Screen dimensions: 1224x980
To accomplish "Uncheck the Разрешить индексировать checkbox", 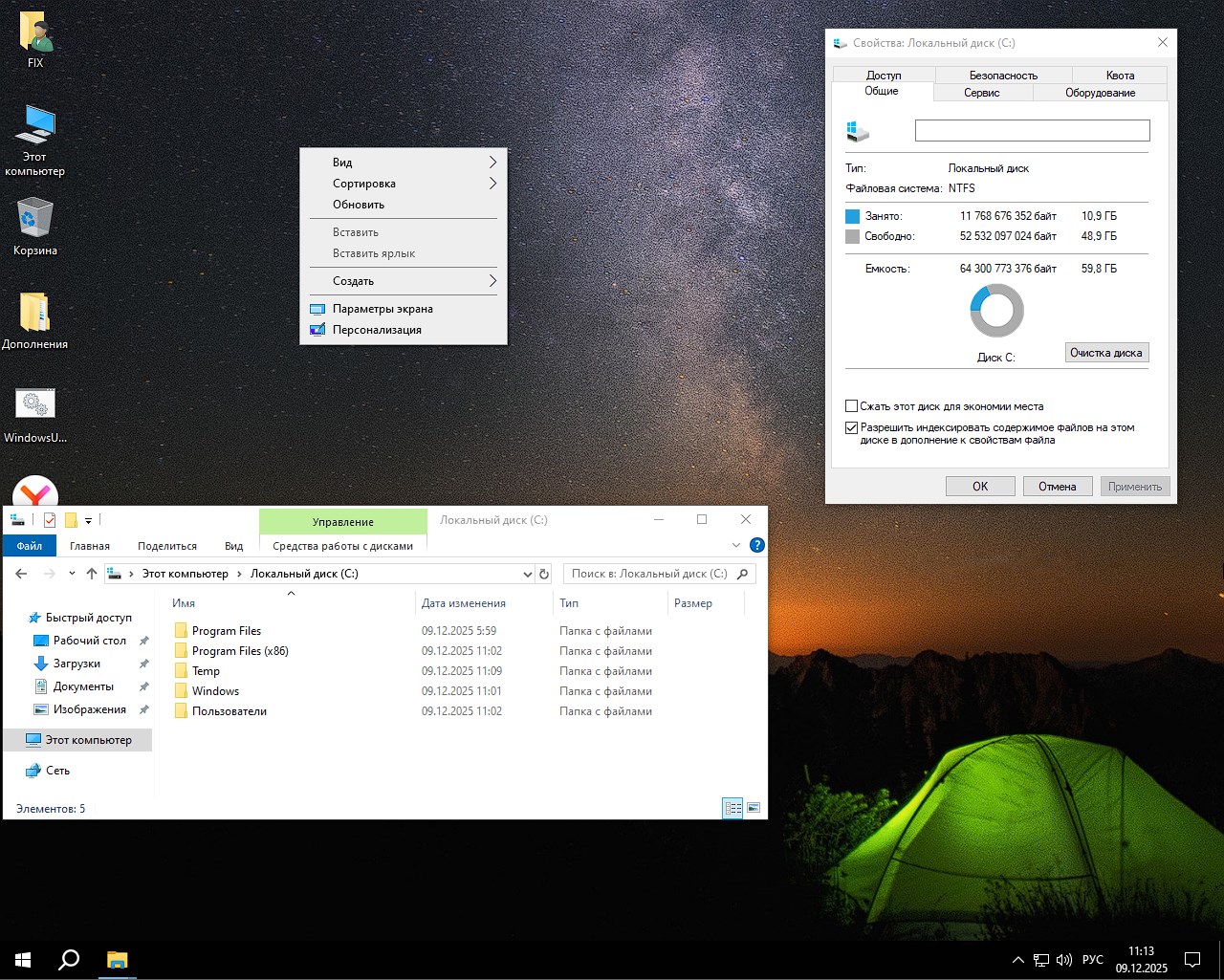I will [850, 427].
